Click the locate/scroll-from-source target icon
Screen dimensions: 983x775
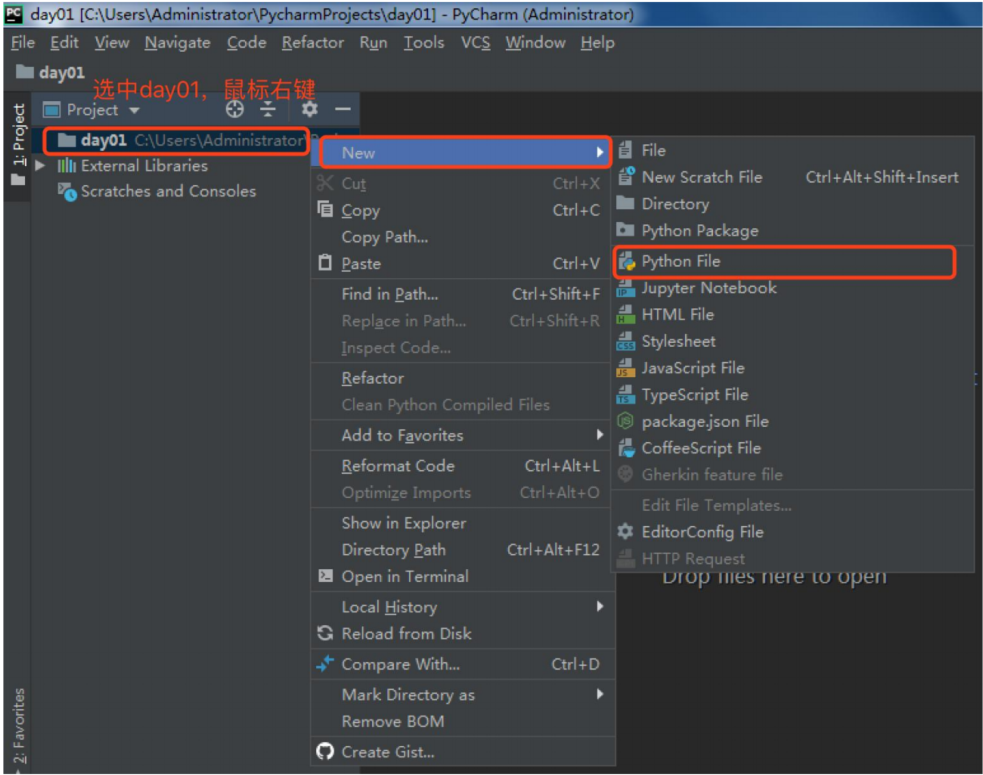pos(234,109)
